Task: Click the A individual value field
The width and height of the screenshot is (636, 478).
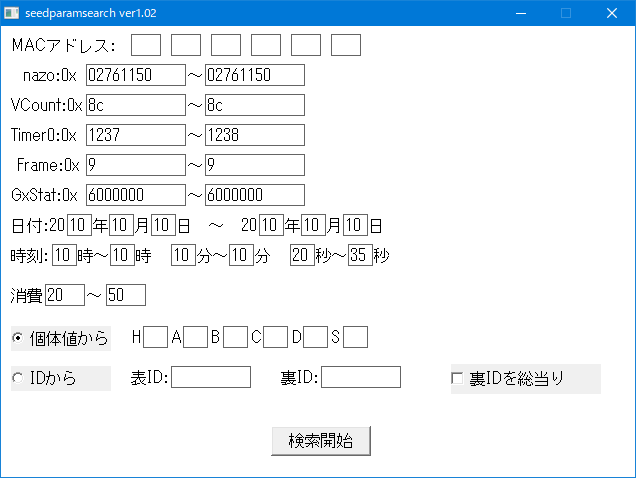Action: 196,337
